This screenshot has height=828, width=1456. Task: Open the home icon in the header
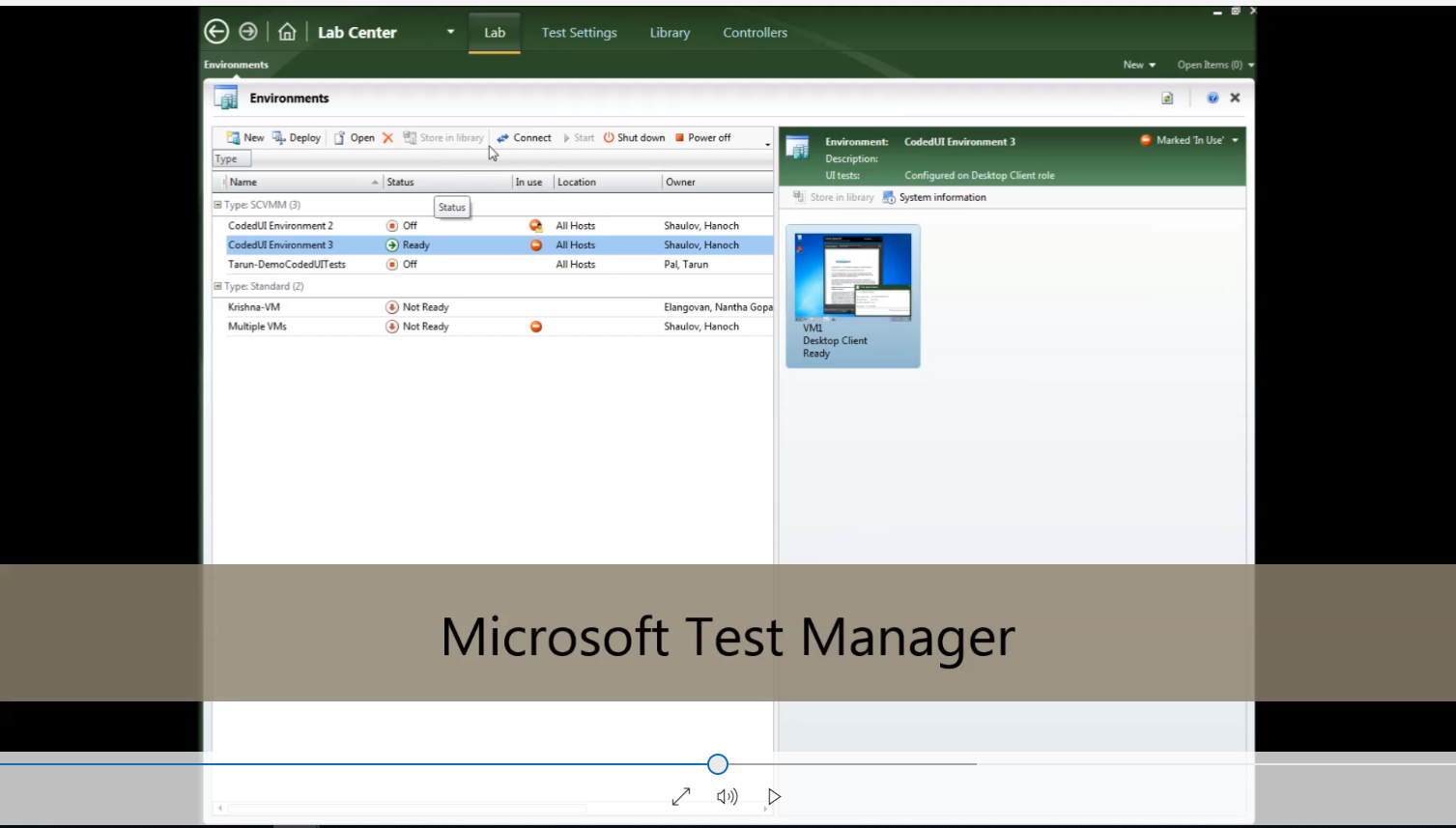287,32
